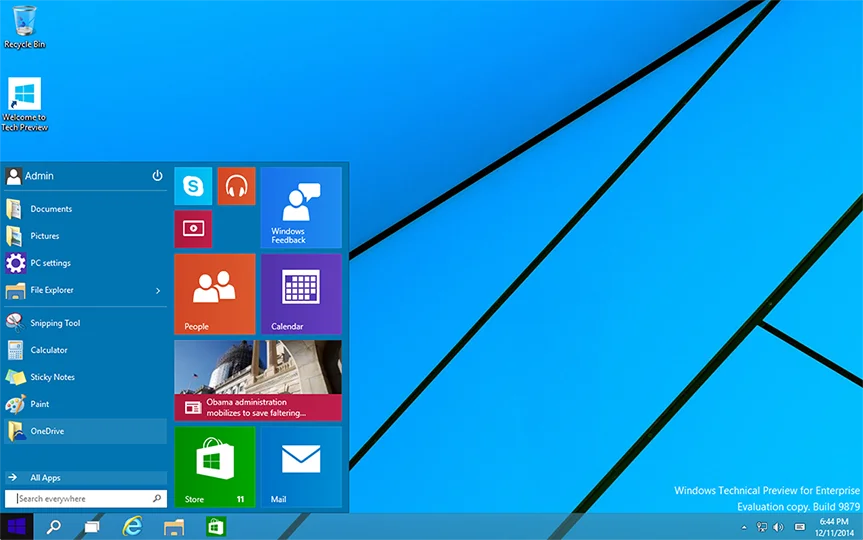Open the news tile about Obama administration
Viewport: 863px width, 540px height.
click(258, 380)
